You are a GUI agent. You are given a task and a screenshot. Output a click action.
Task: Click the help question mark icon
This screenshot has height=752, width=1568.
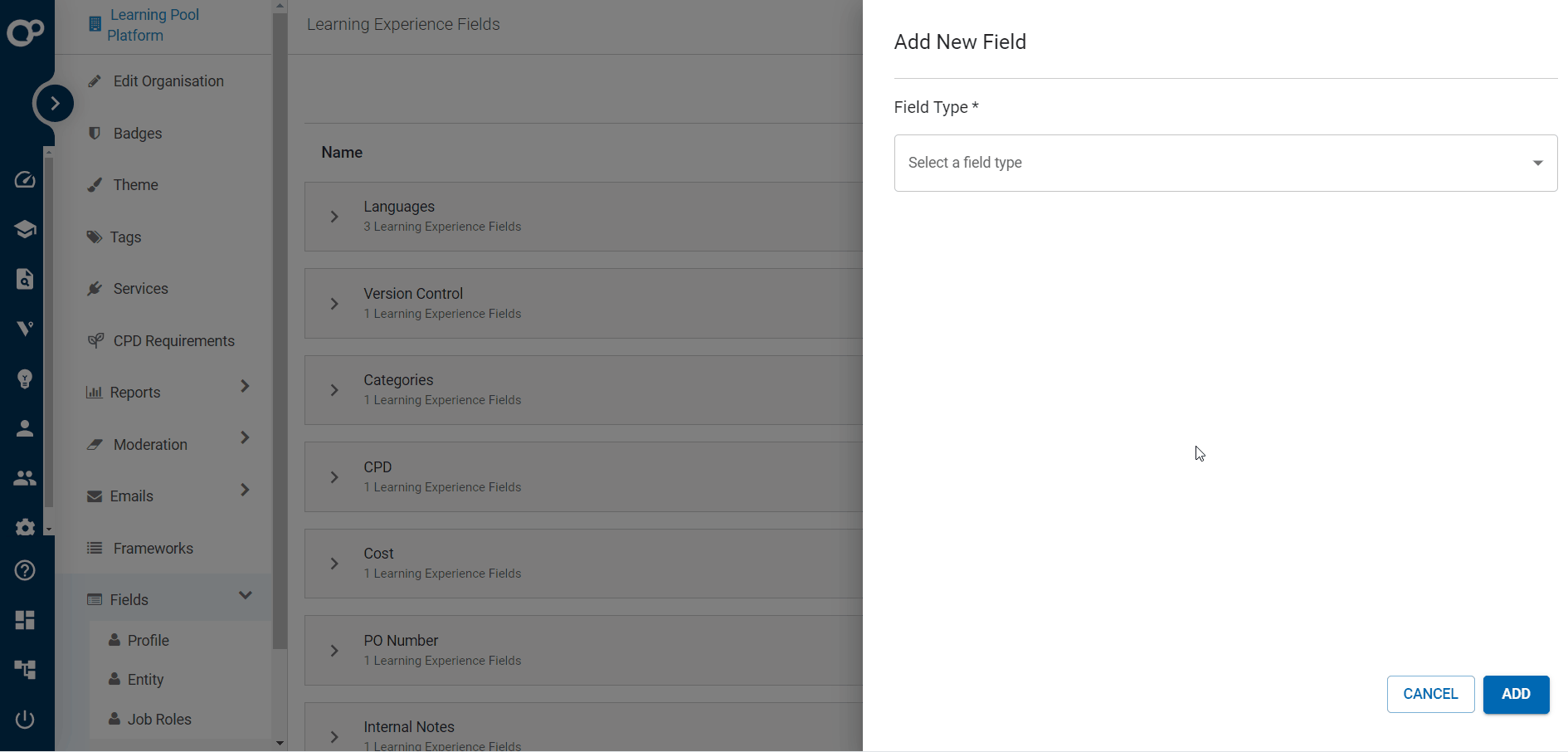pyautogui.click(x=25, y=570)
